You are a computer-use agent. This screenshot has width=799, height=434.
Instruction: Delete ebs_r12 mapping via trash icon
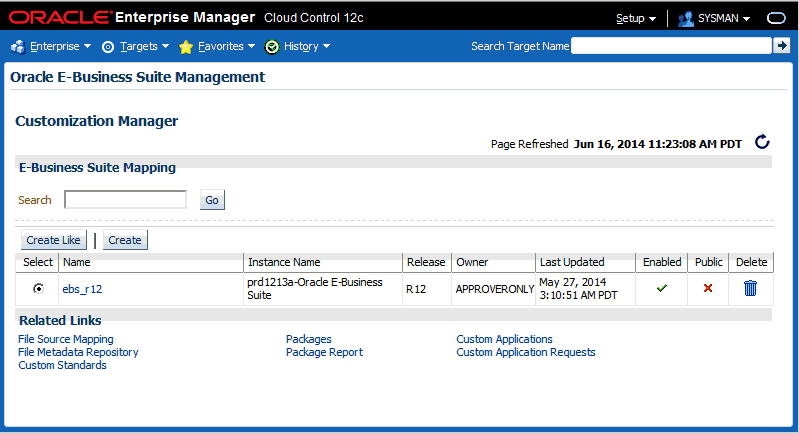[x=750, y=288]
